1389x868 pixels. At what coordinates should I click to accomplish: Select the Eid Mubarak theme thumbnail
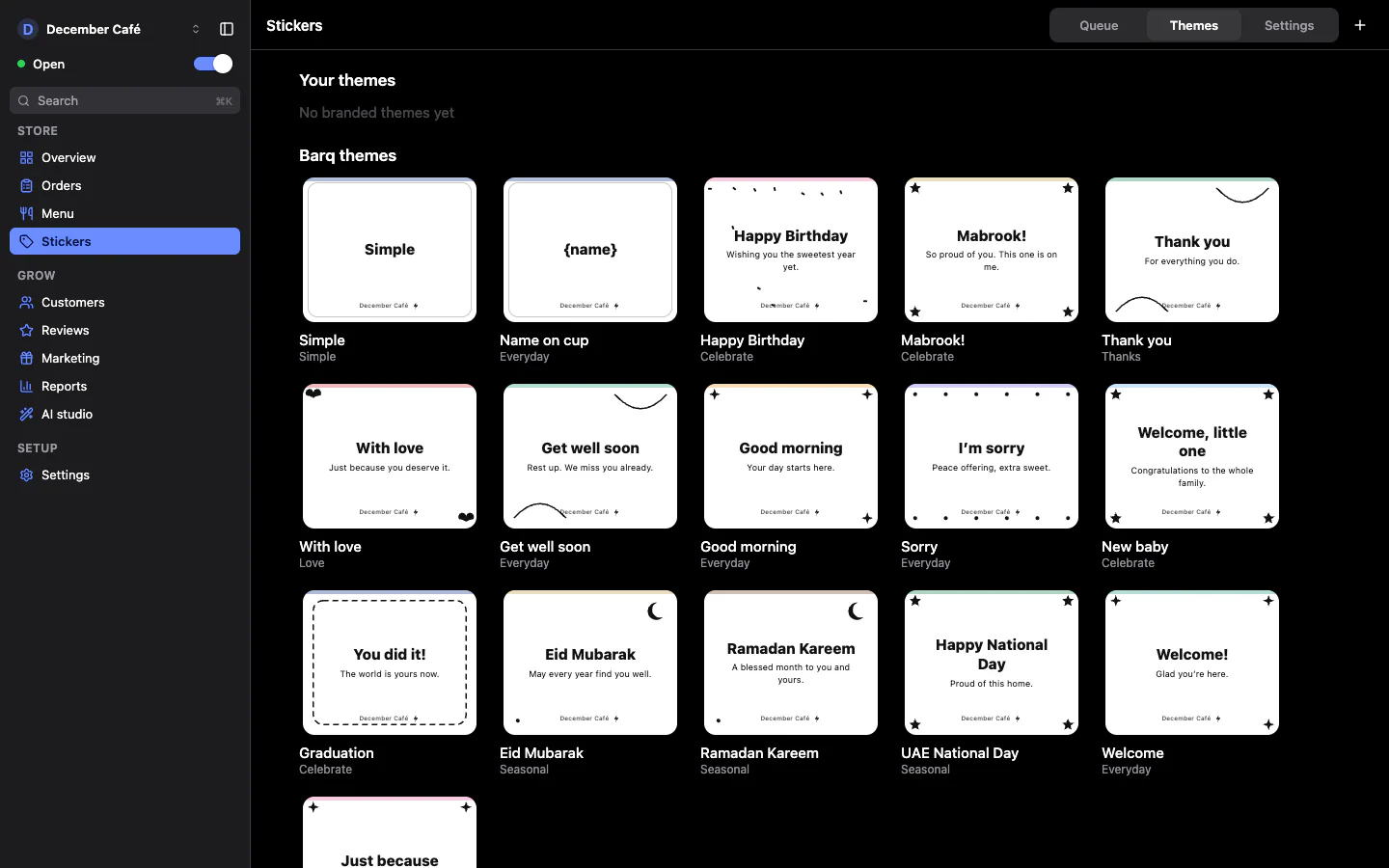coord(590,663)
